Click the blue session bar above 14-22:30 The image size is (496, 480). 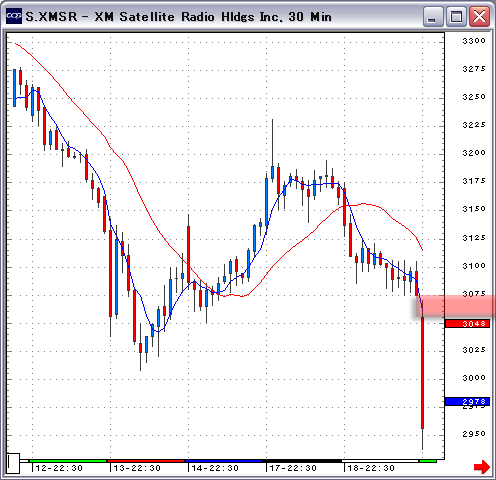(224, 461)
